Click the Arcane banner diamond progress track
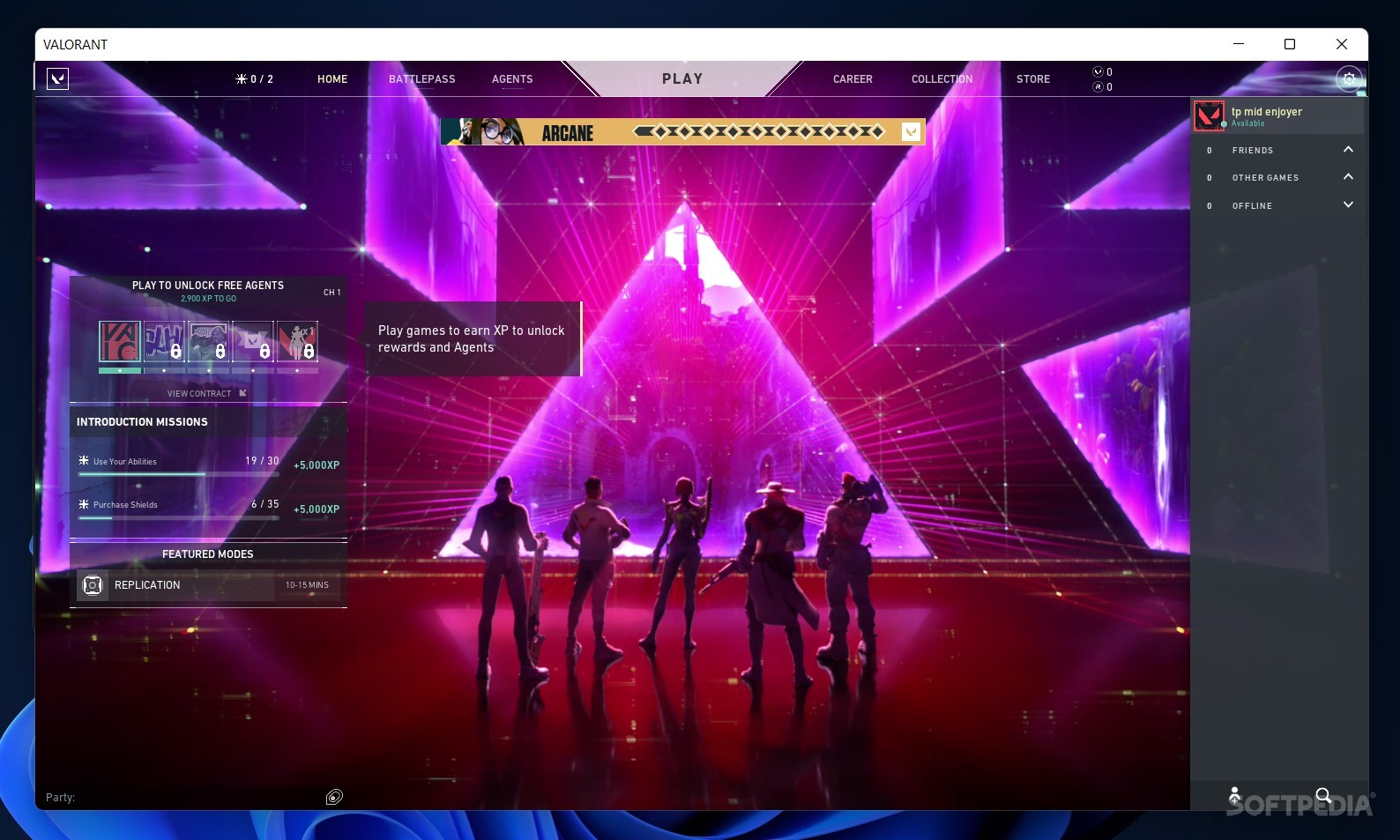The width and height of the screenshot is (1400, 840). click(759, 132)
